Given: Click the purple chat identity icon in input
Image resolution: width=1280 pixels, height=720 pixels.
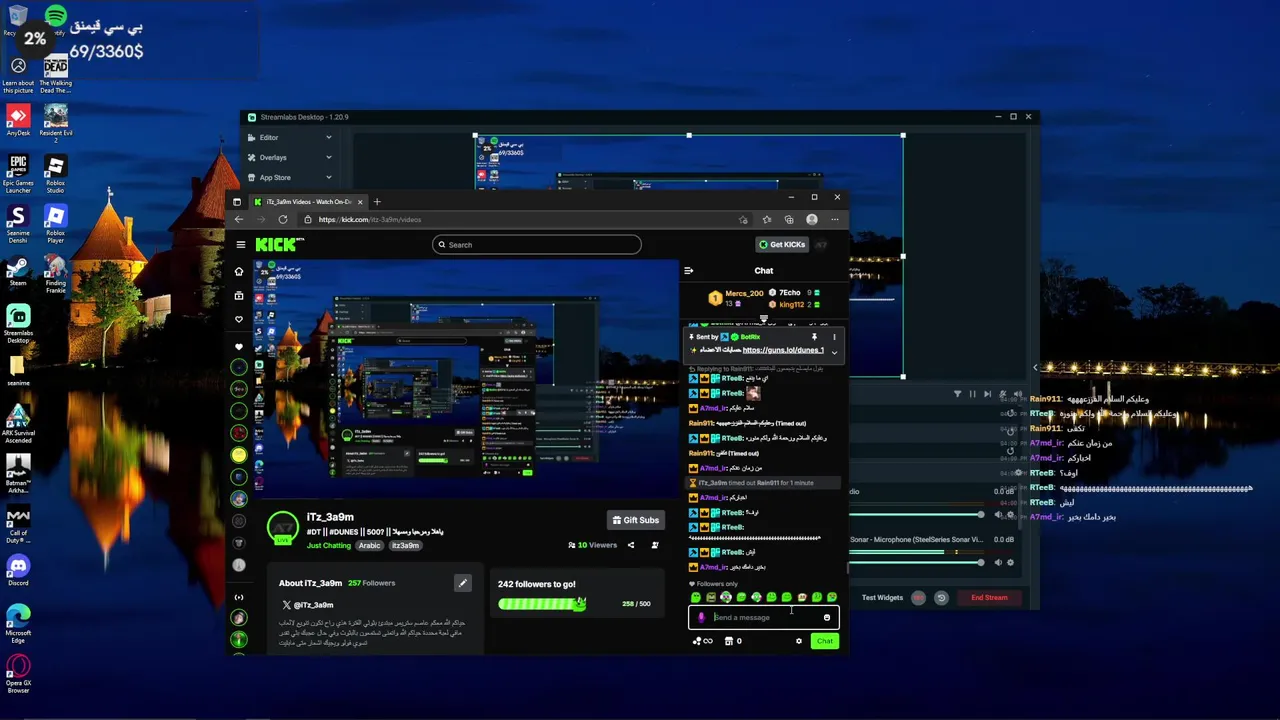Looking at the screenshot, I should coord(700,617).
